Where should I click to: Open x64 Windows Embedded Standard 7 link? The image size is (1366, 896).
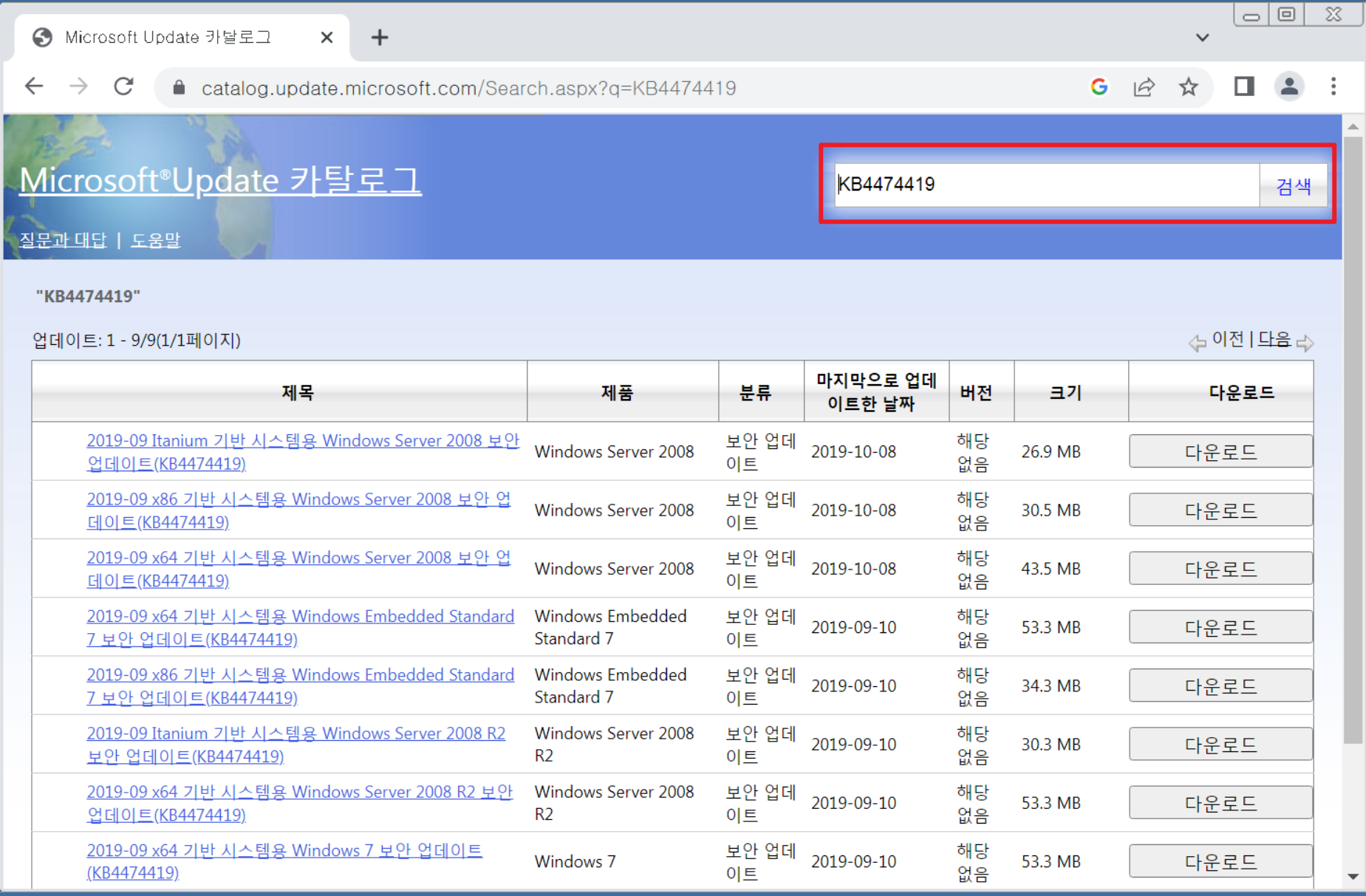(300, 627)
